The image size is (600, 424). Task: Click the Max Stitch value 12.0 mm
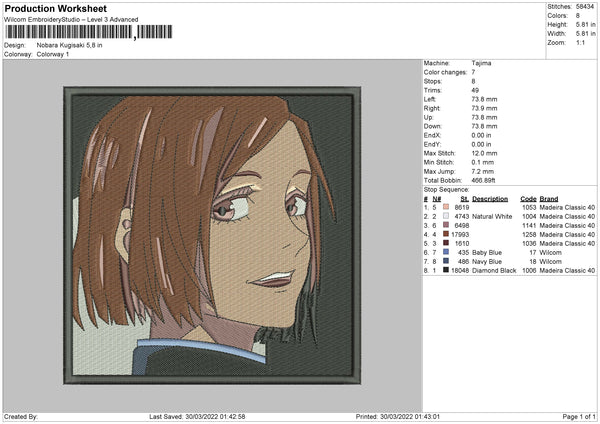pos(484,153)
